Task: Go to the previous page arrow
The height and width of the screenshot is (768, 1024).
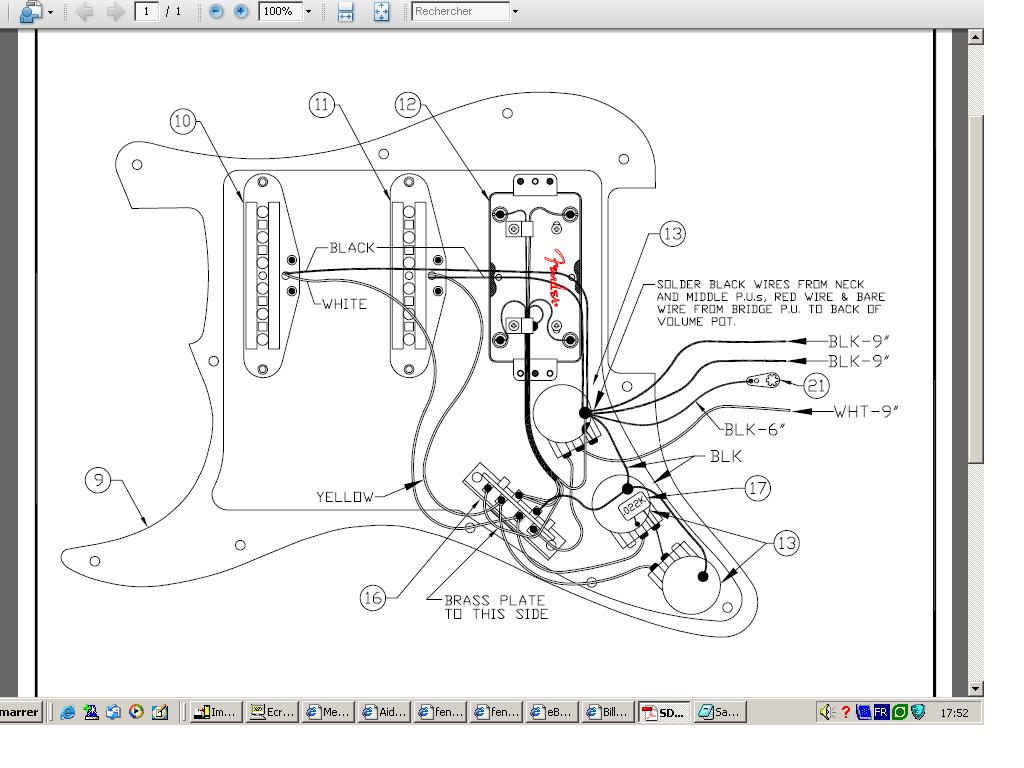Action: point(84,11)
